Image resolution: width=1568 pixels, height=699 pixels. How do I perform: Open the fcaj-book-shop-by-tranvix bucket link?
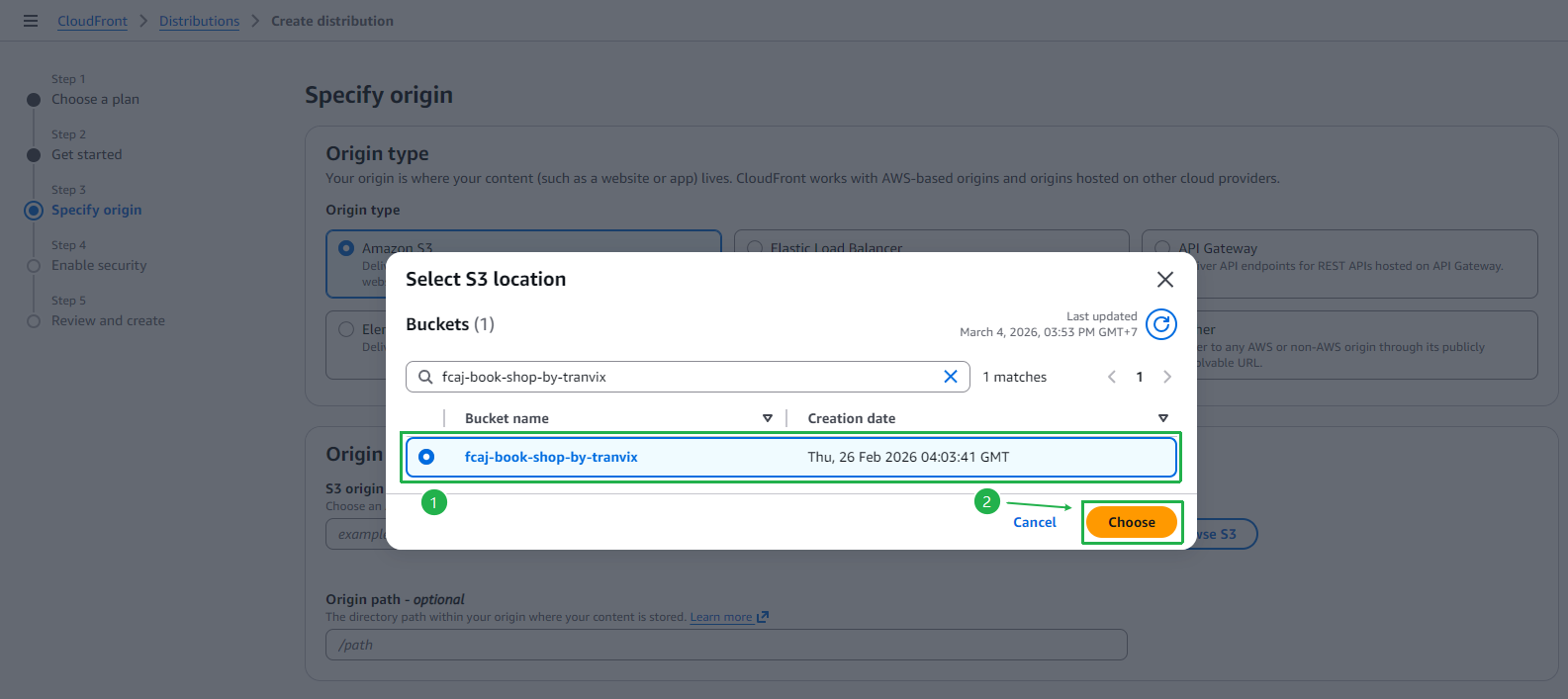tap(551, 457)
